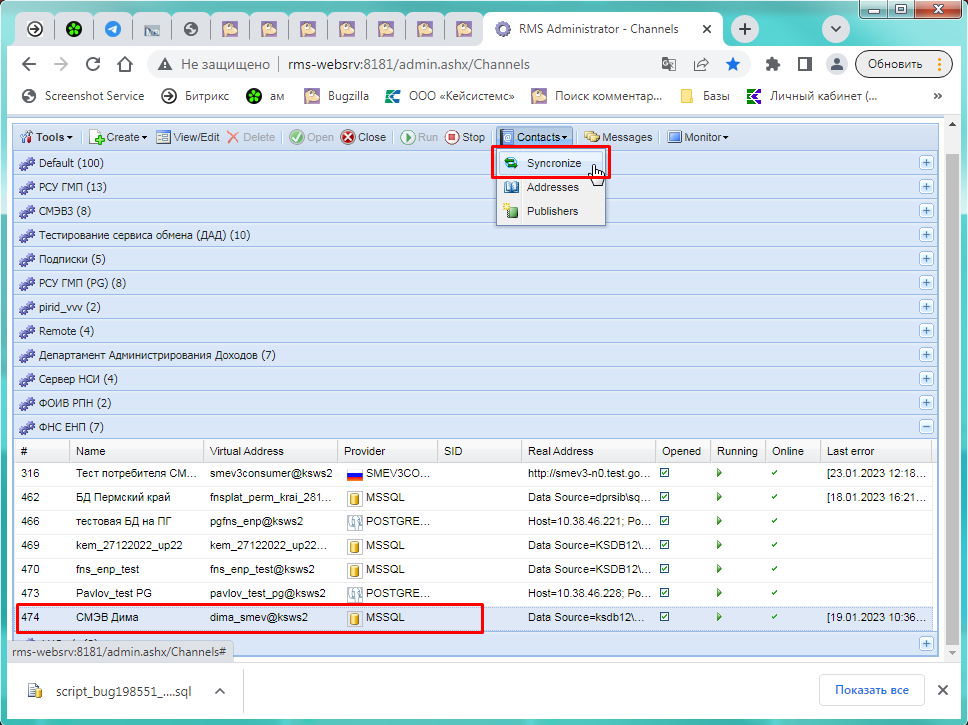
Task: Bookmark page with the star icon
Action: click(733, 64)
